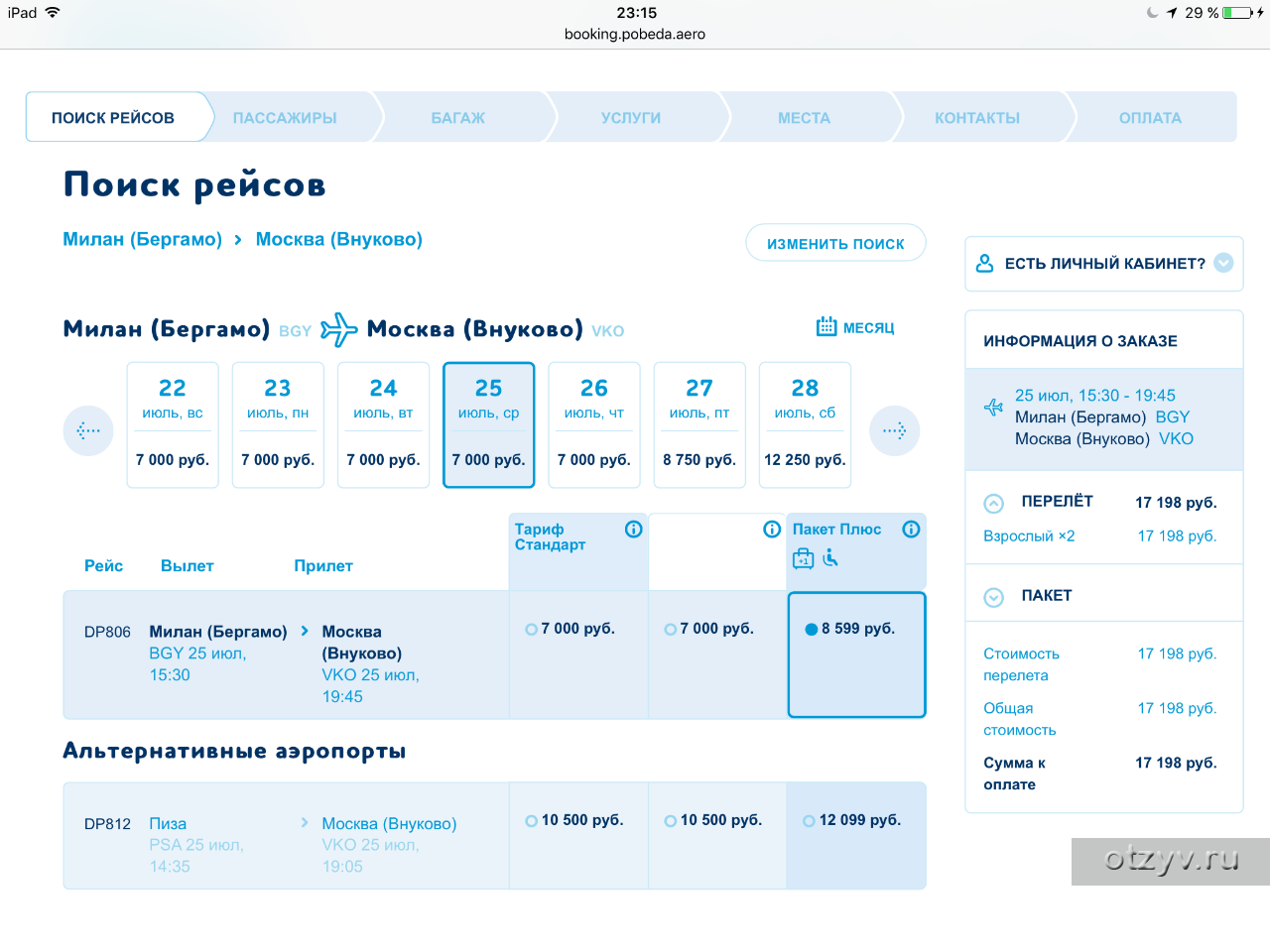1270x952 pixels.
Task: Open the month calendar view icon
Action: pos(826,327)
